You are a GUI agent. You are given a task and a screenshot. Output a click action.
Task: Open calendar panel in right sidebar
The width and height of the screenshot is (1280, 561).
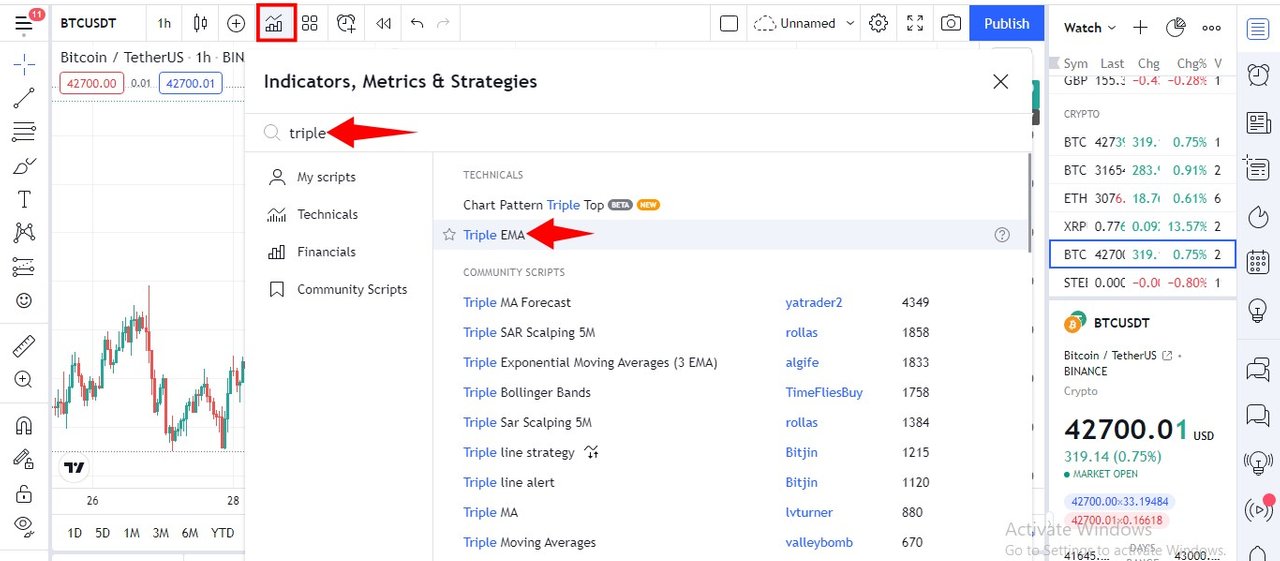point(1258,264)
